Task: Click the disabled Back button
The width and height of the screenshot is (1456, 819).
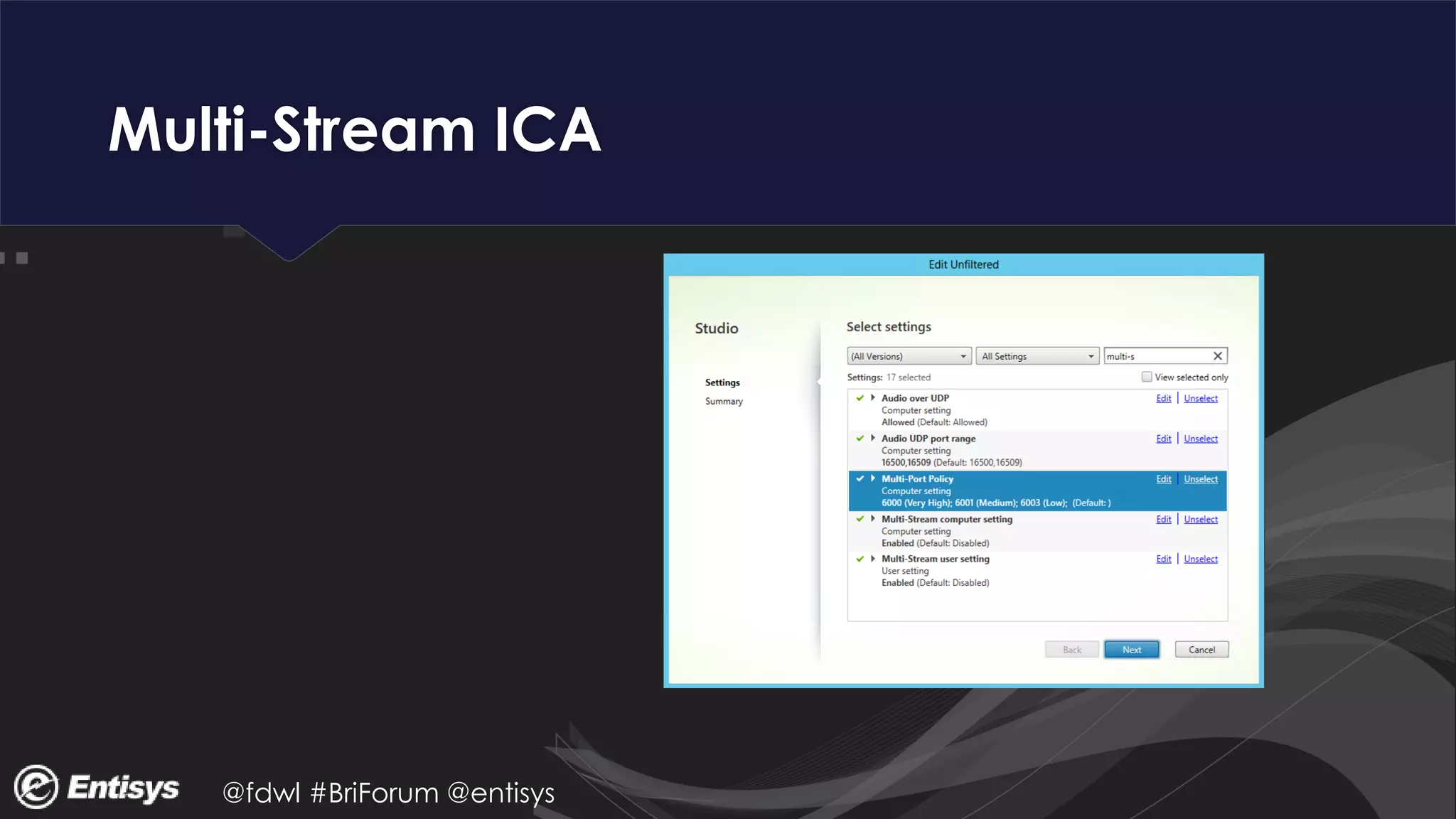Action: click(x=1071, y=650)
